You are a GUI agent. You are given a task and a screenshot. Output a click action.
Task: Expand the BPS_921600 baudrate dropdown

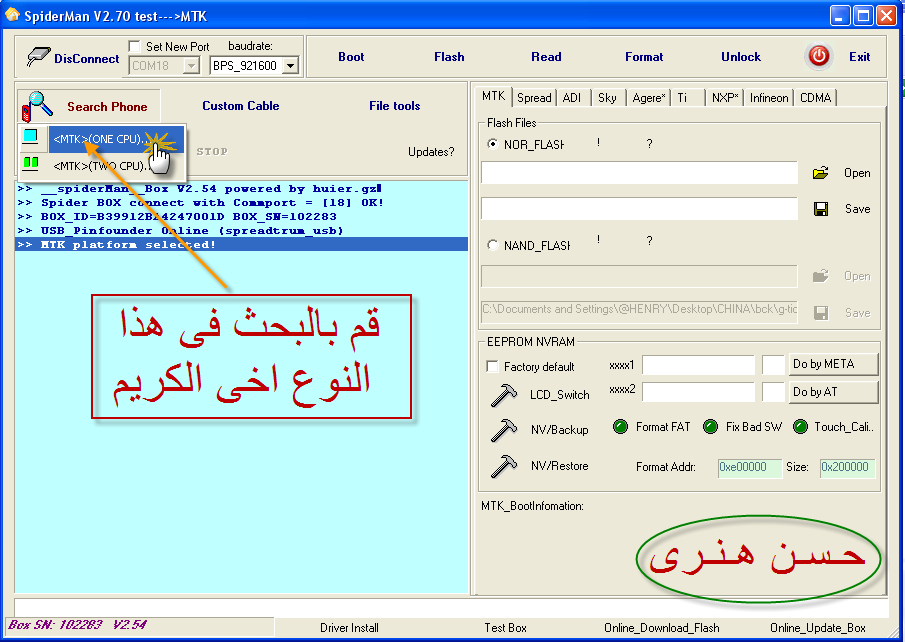(291, 66)
